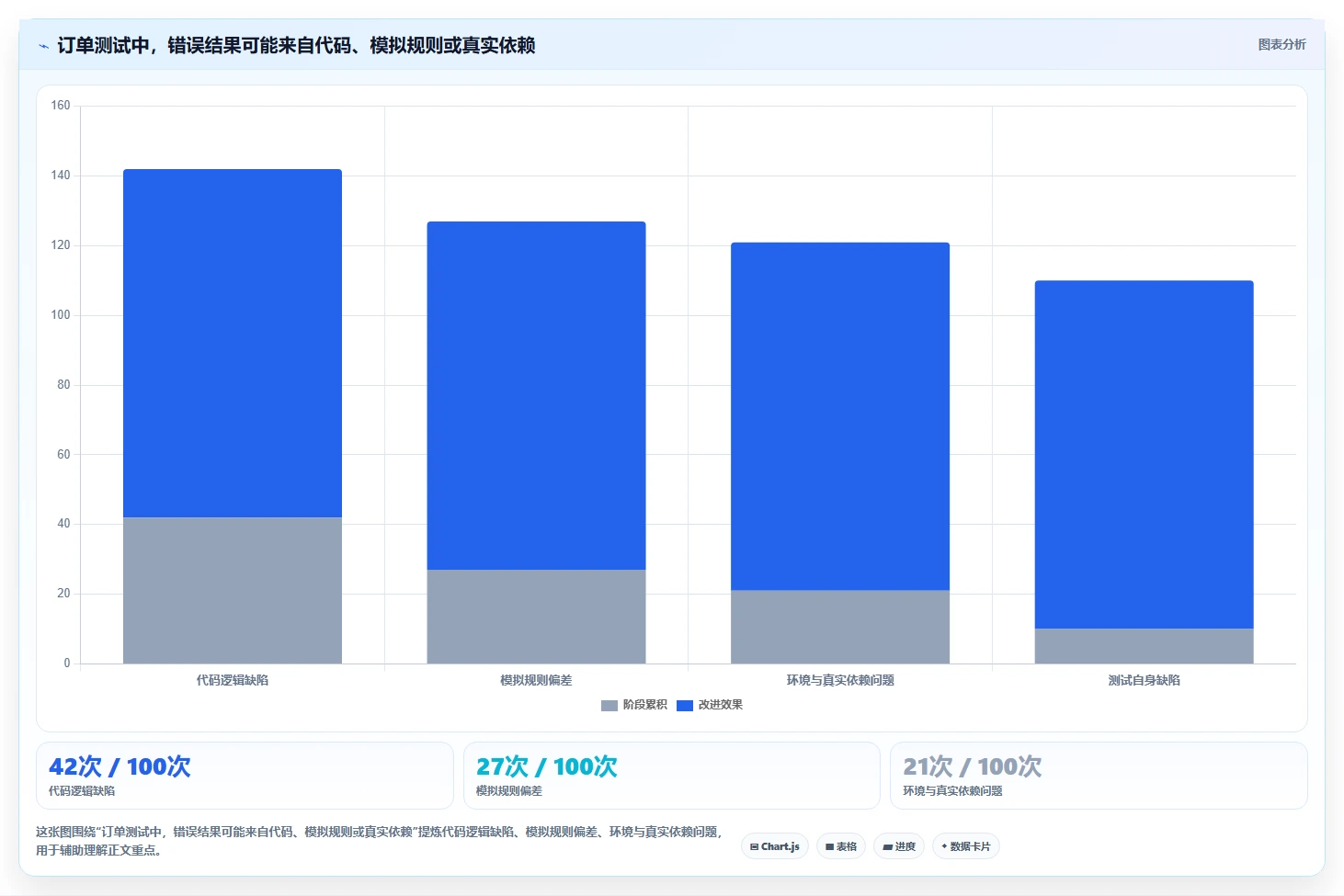Click the chart title 订单测试中 heading
The width and height of the screenshot is (1344, 896).
(x=296, y=45)
